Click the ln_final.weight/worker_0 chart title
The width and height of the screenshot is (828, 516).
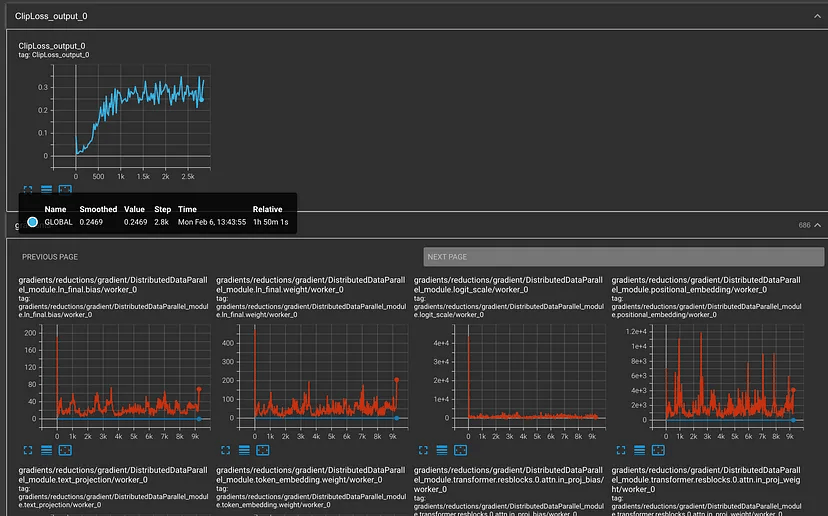pos(310,285)
